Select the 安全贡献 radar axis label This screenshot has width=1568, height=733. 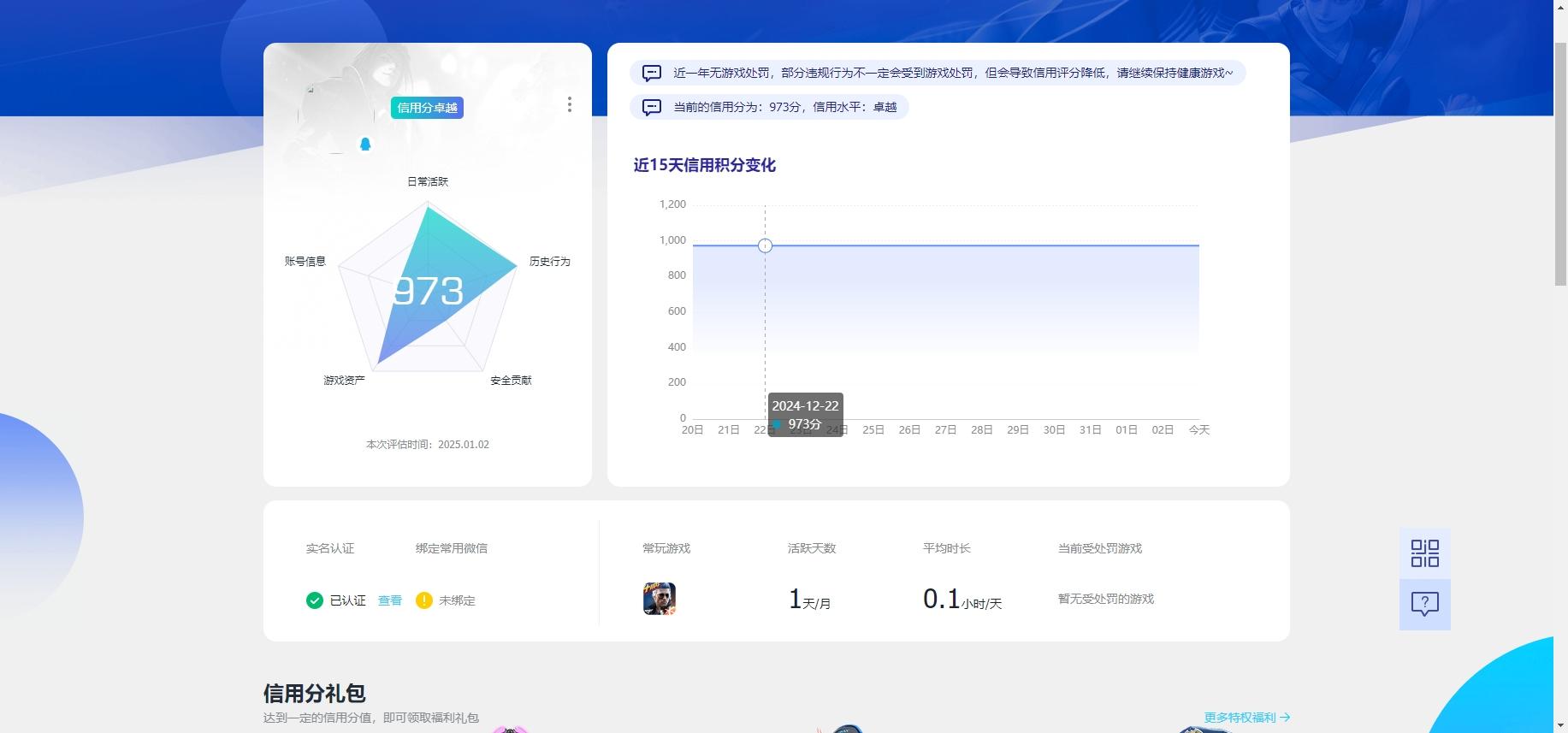(x=511, y=380)
